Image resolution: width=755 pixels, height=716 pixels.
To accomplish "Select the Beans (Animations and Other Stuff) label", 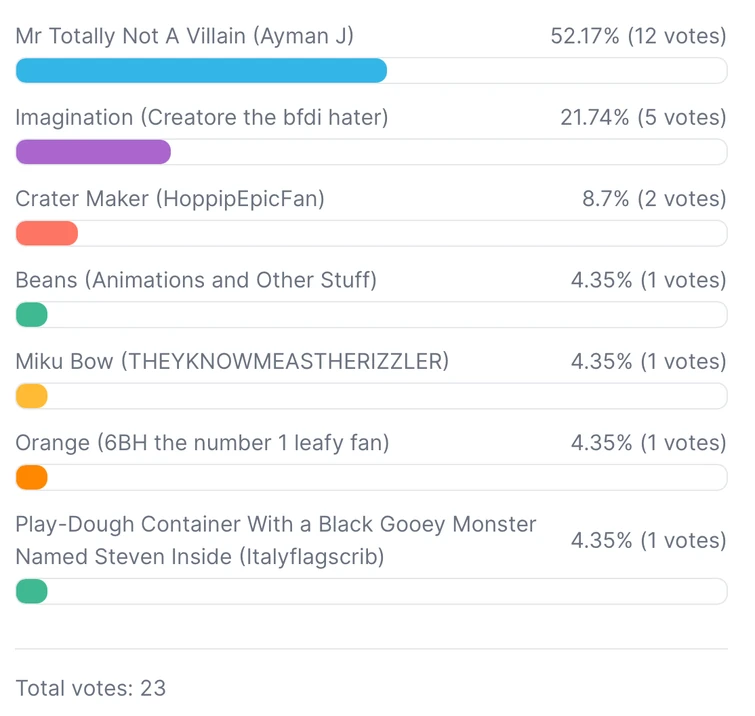I will point(196,280).
